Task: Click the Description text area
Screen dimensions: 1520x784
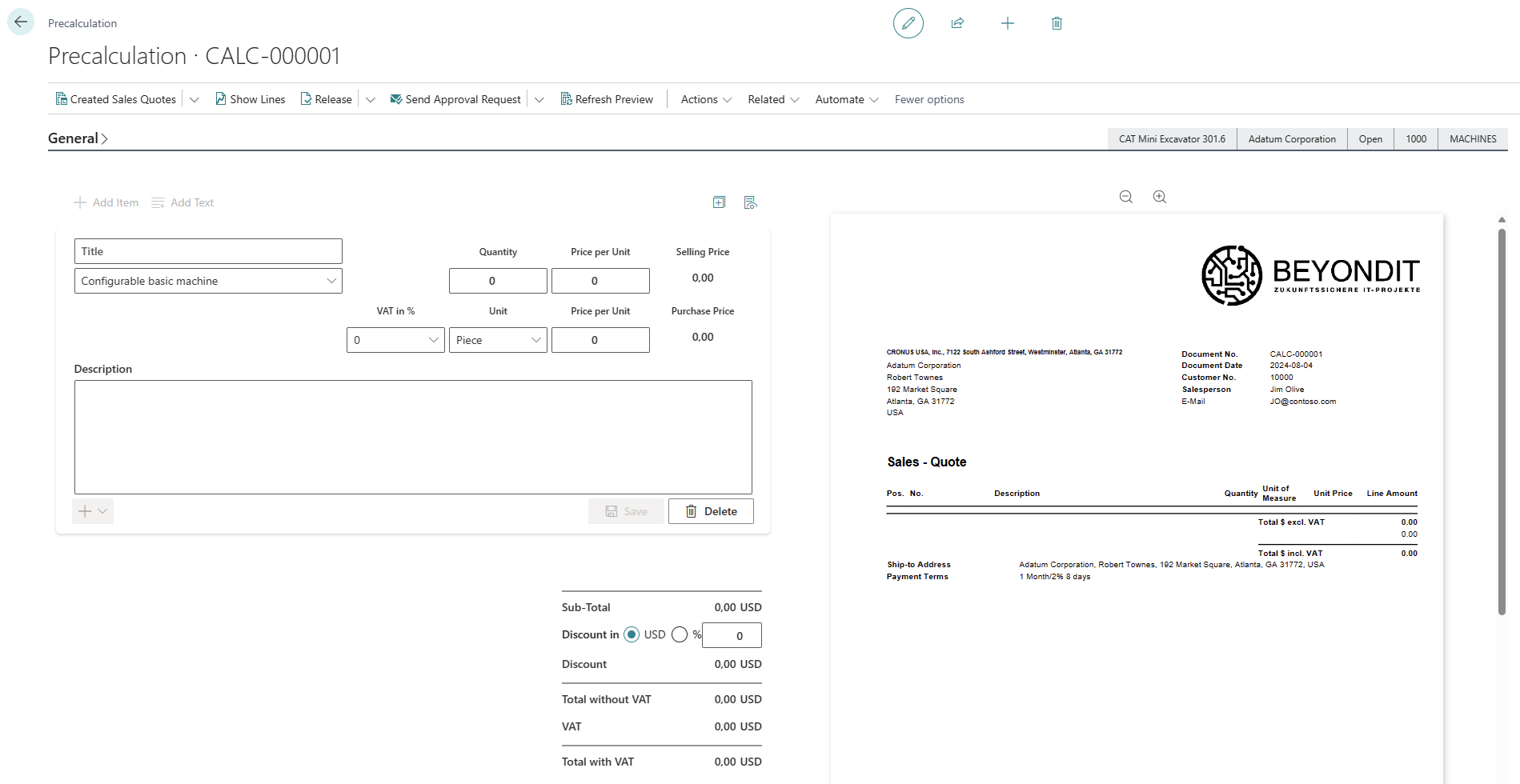Action: click(x=413, y=437)
